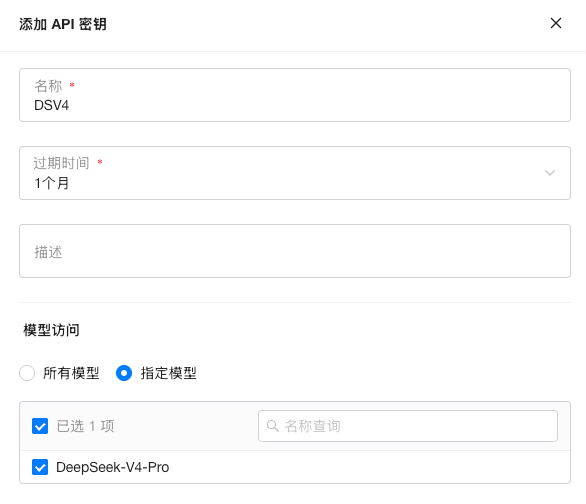
Task: Focus the 名称查询 search box
Action: [x=408, y=426]
